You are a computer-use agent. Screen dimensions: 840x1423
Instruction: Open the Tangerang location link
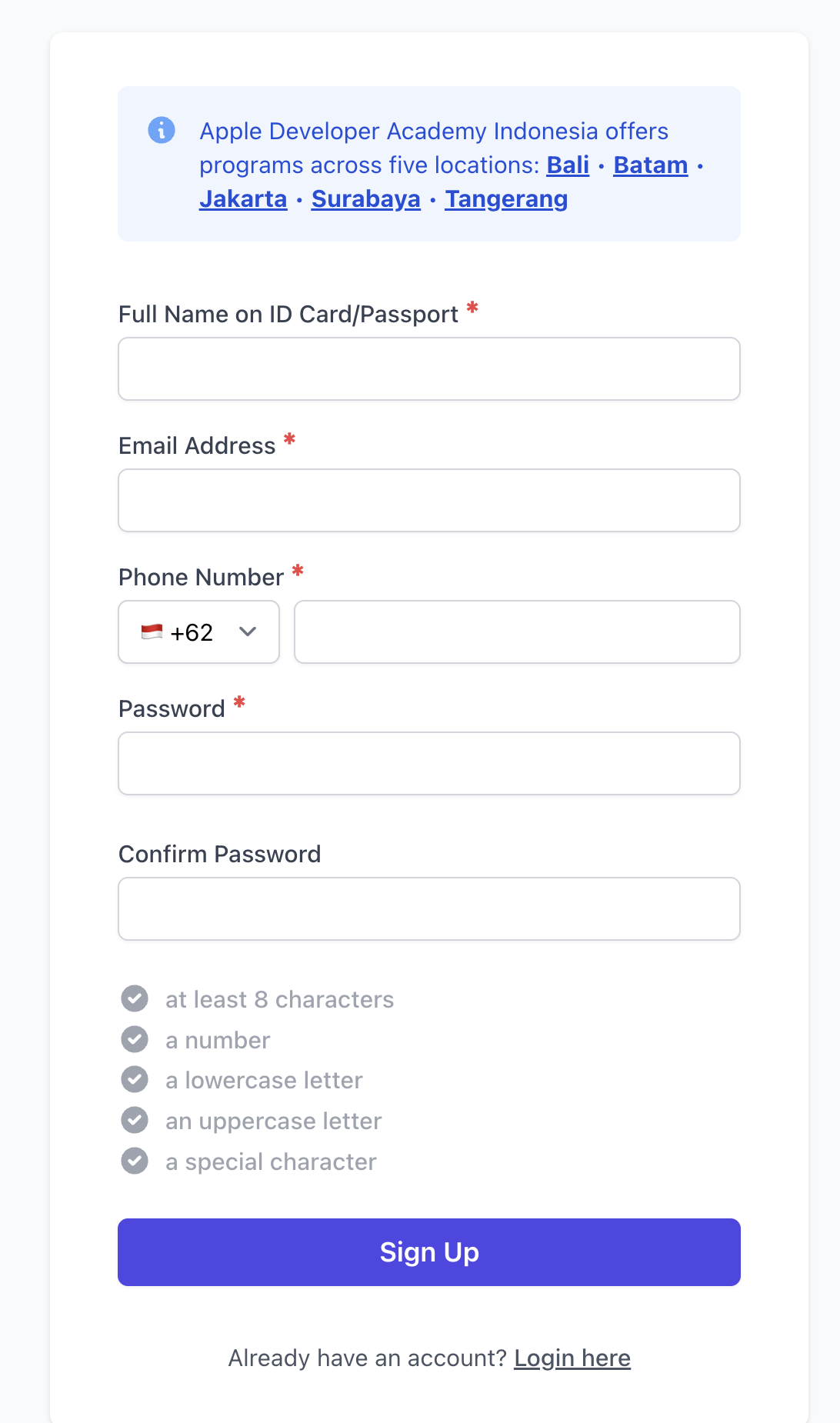pyautogui.click(x=506, y=198)
